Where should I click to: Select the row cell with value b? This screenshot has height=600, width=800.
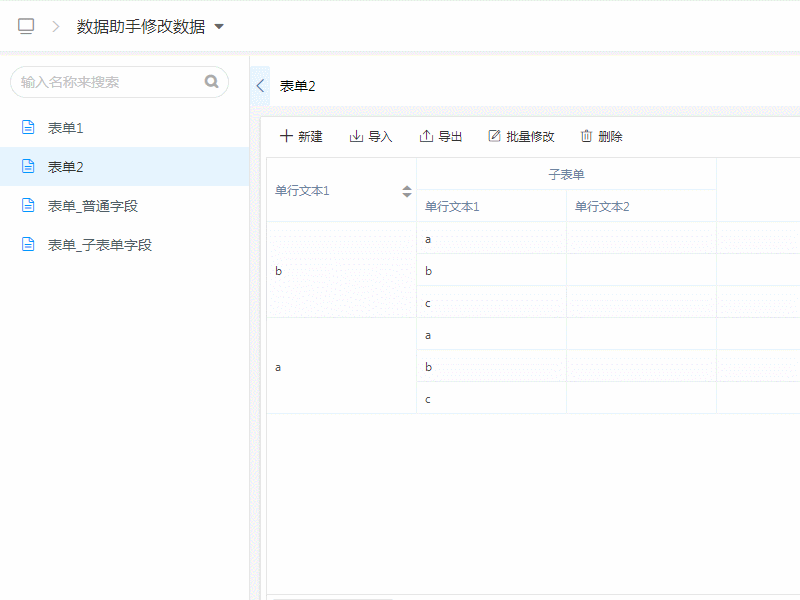click(279, 271)
